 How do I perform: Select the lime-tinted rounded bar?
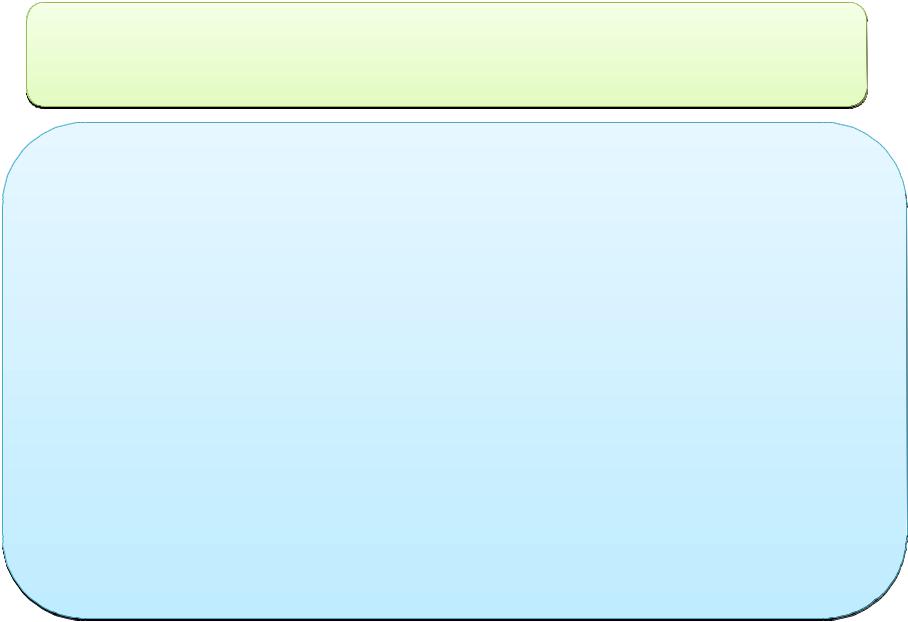[x=446, y=55]
